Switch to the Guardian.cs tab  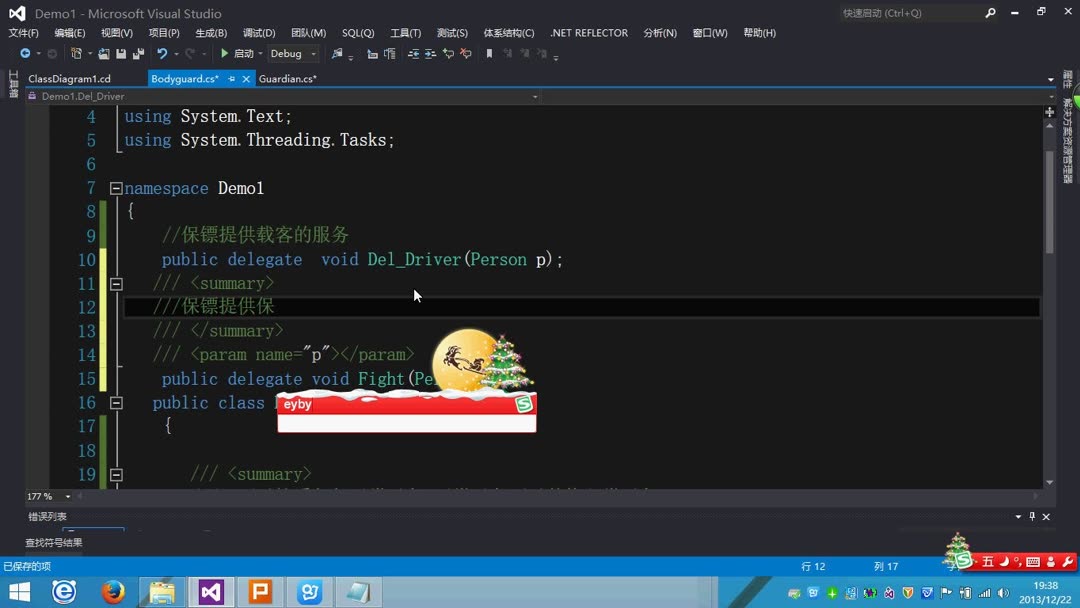tap(290, 78)
